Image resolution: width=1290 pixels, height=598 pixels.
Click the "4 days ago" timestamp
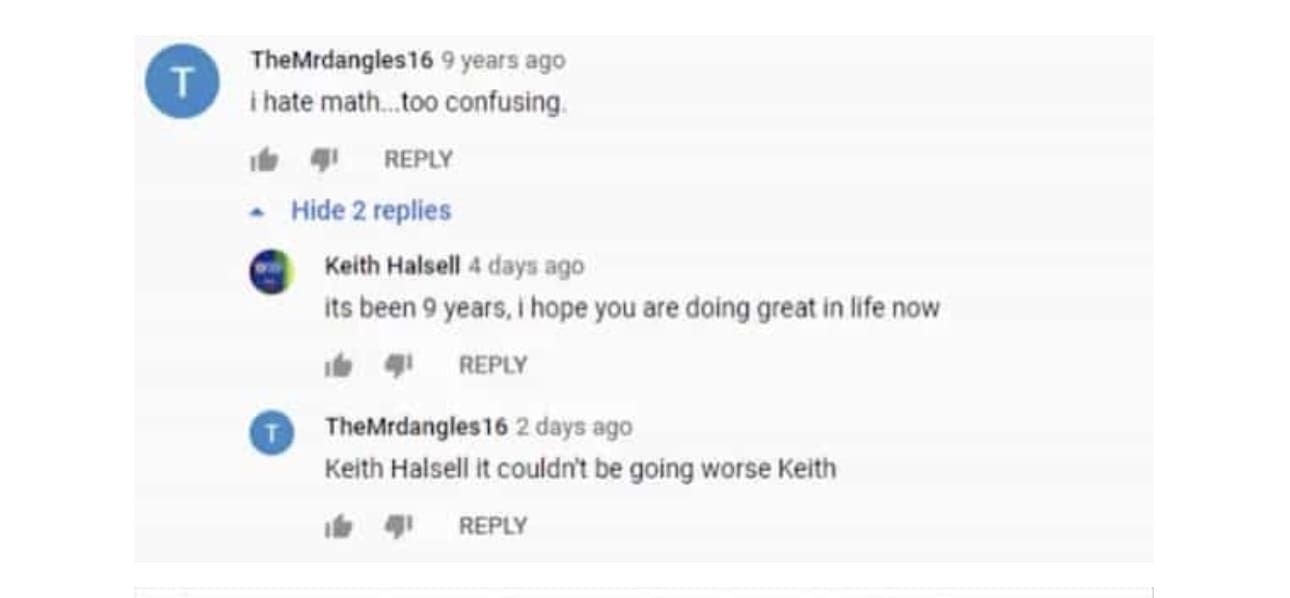(x=526, y=266)
